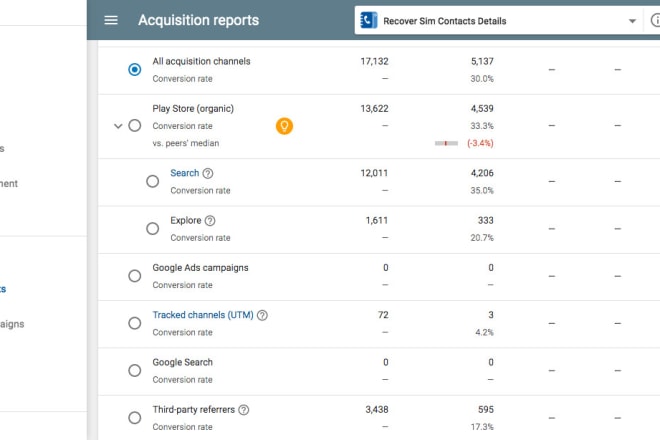Select Tracked channels (UTM) radio button
This screenshot has height=440, width=660.
(x=135, y=323)
